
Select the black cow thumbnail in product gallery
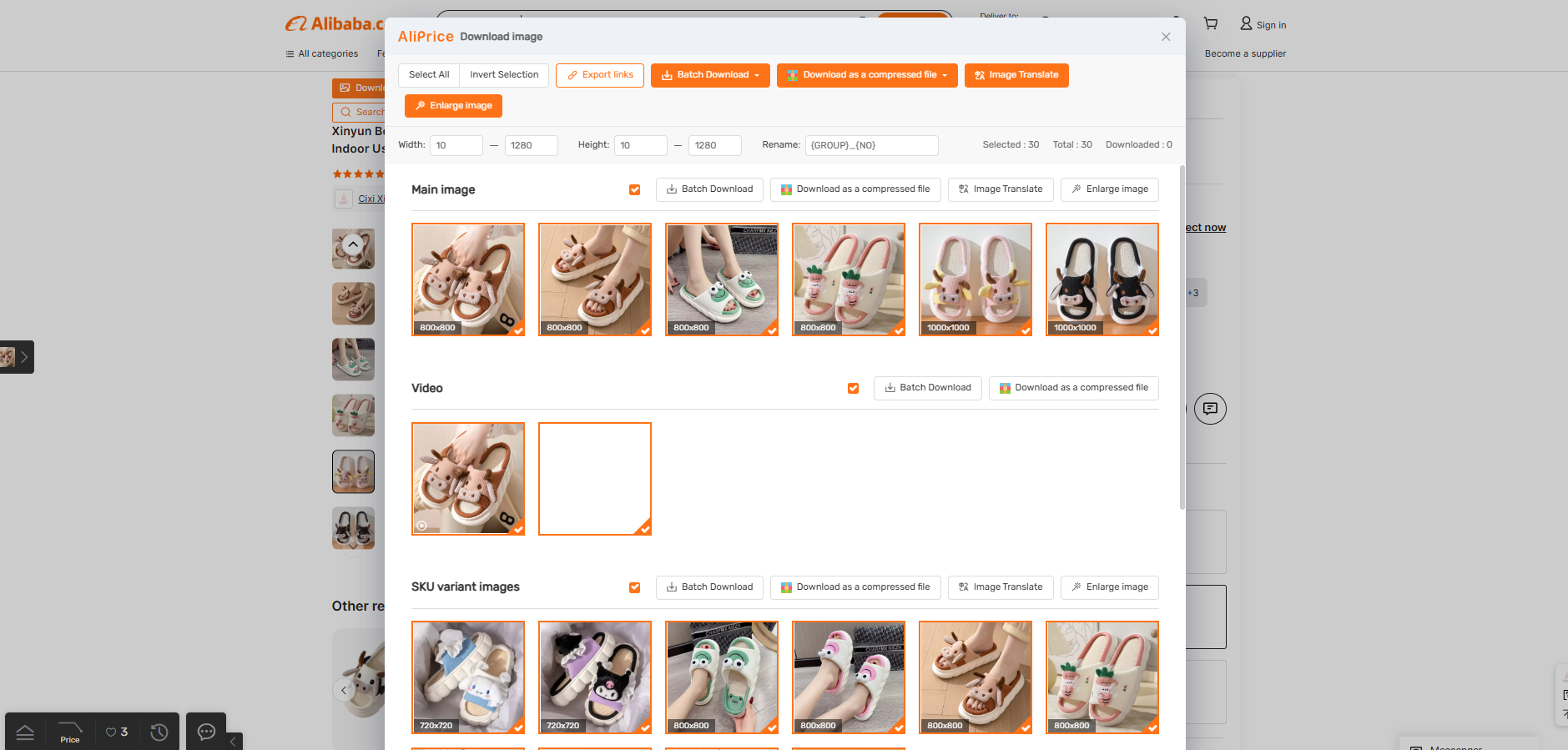tap(353, 527)
